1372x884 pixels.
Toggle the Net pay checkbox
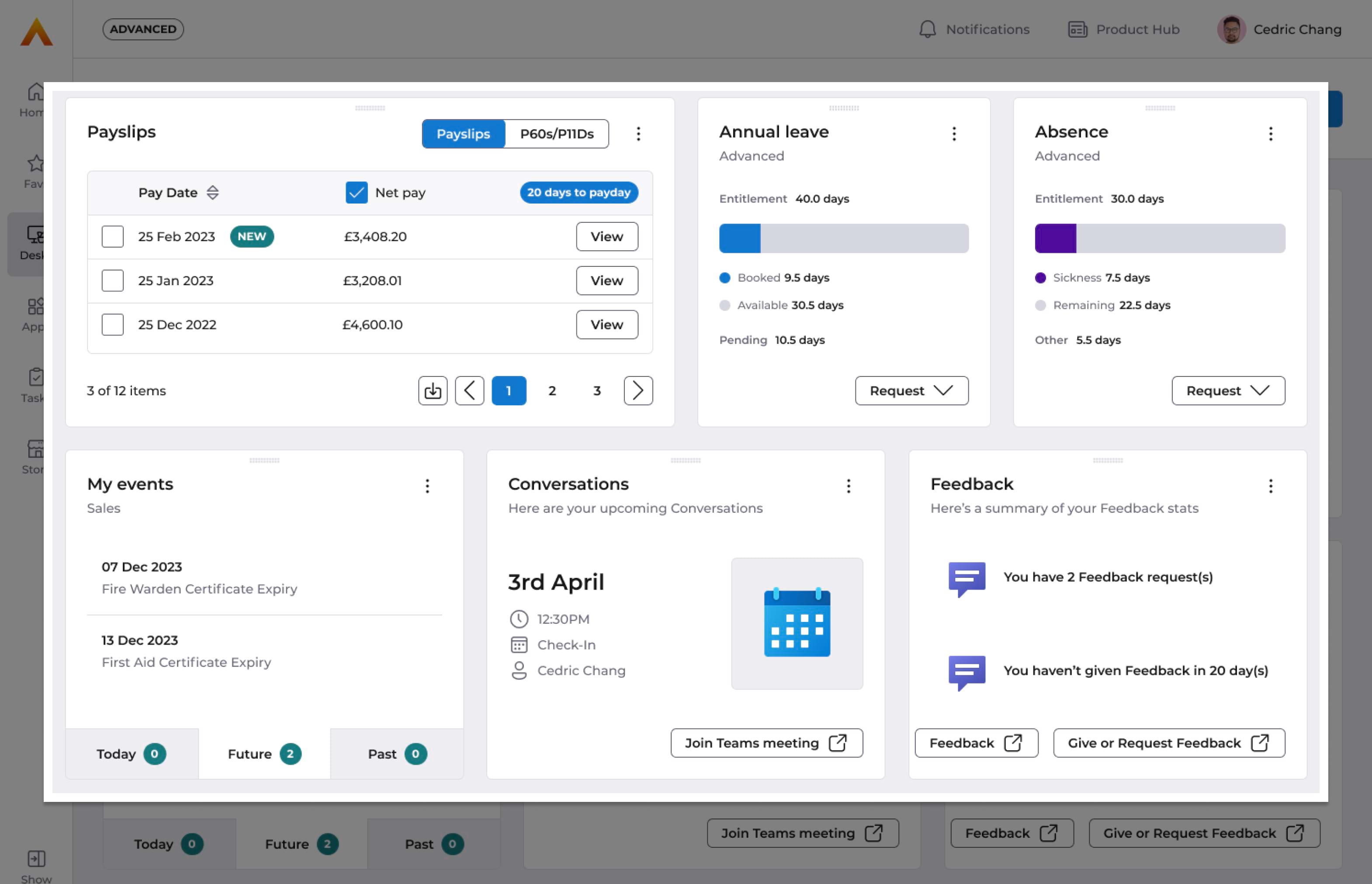356,192
